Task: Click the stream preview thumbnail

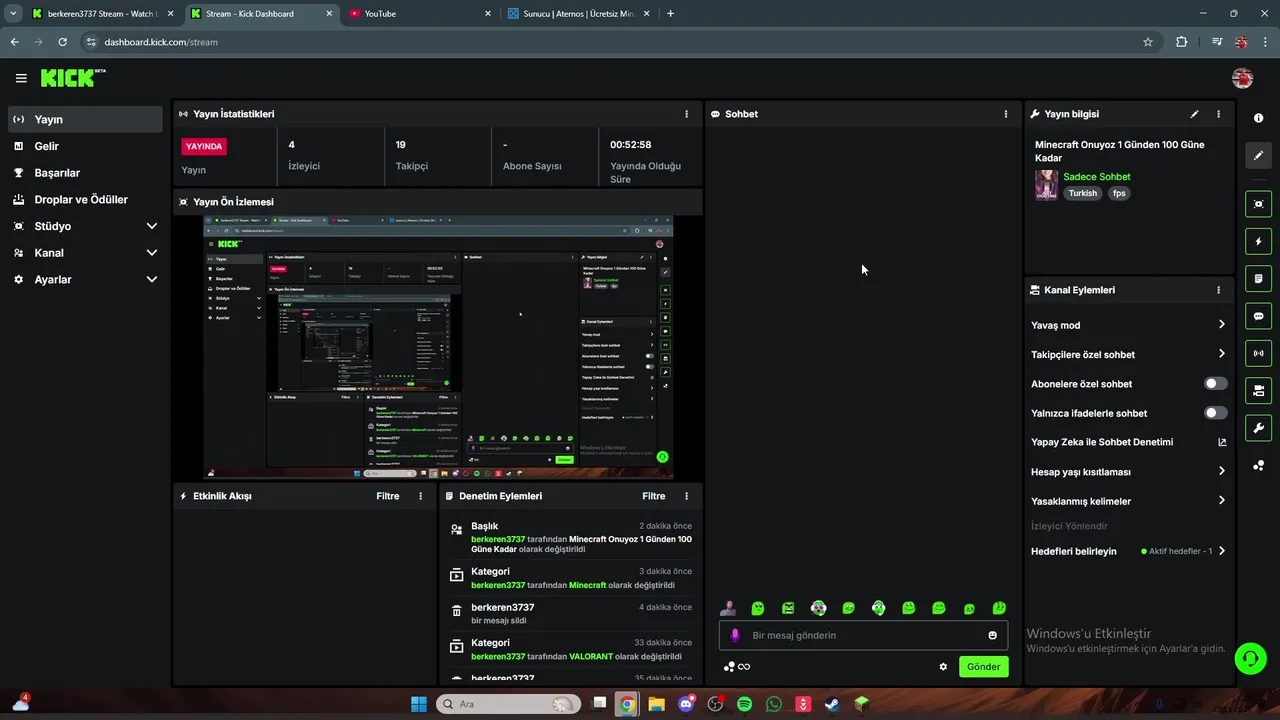Action: [x=438, y=347]
